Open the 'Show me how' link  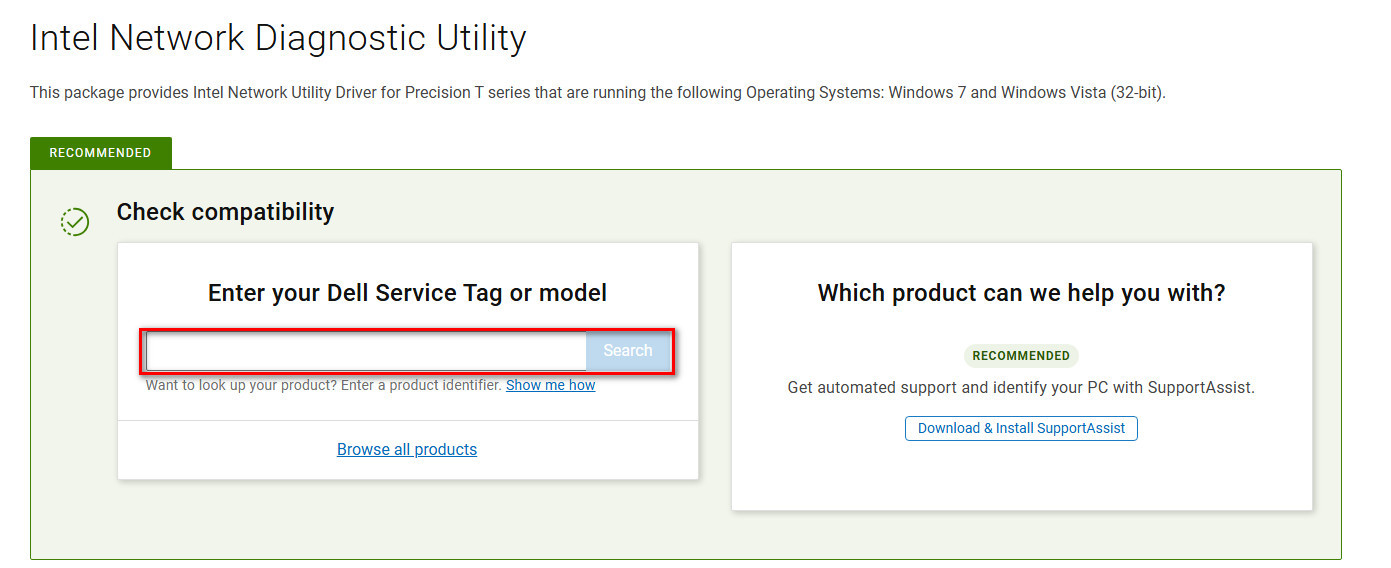pyautogui.click(x=550, y=385)
